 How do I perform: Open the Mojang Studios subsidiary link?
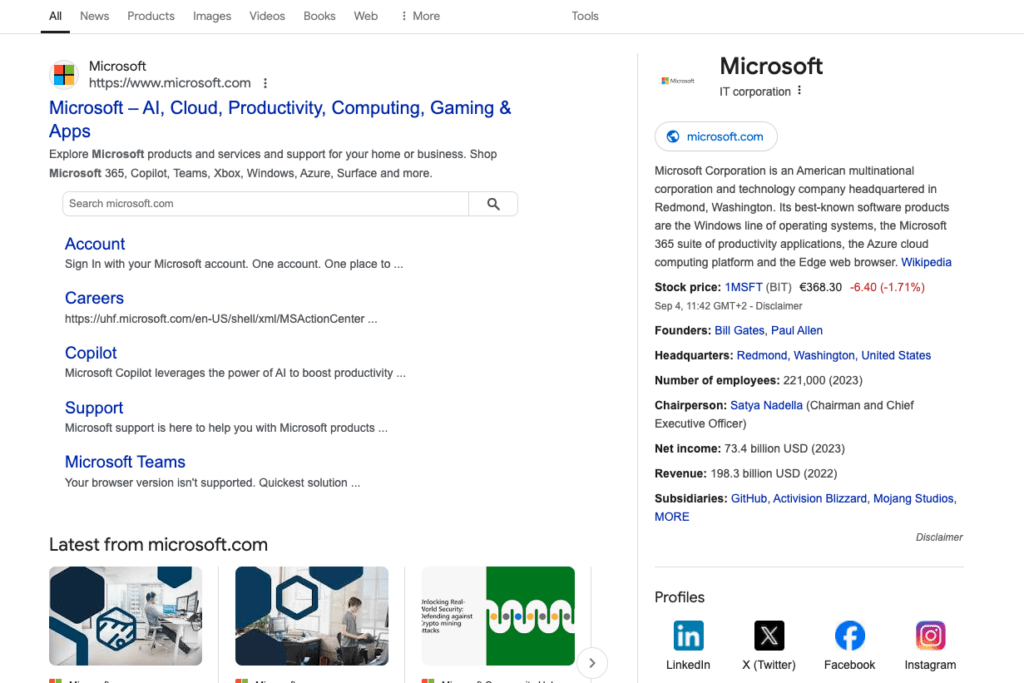(x=914, y=499)
